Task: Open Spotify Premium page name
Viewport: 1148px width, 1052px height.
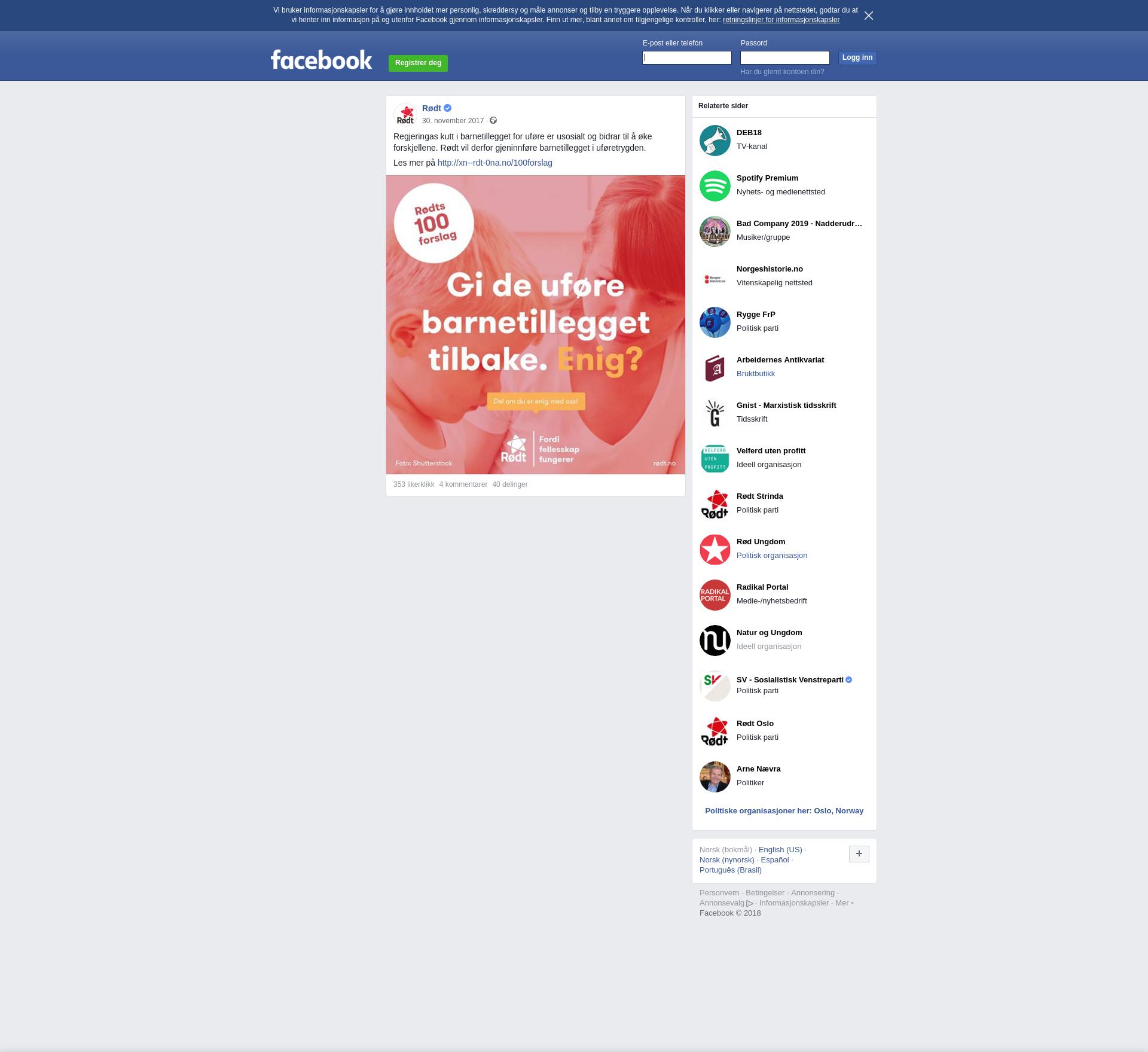Action: 767,178
